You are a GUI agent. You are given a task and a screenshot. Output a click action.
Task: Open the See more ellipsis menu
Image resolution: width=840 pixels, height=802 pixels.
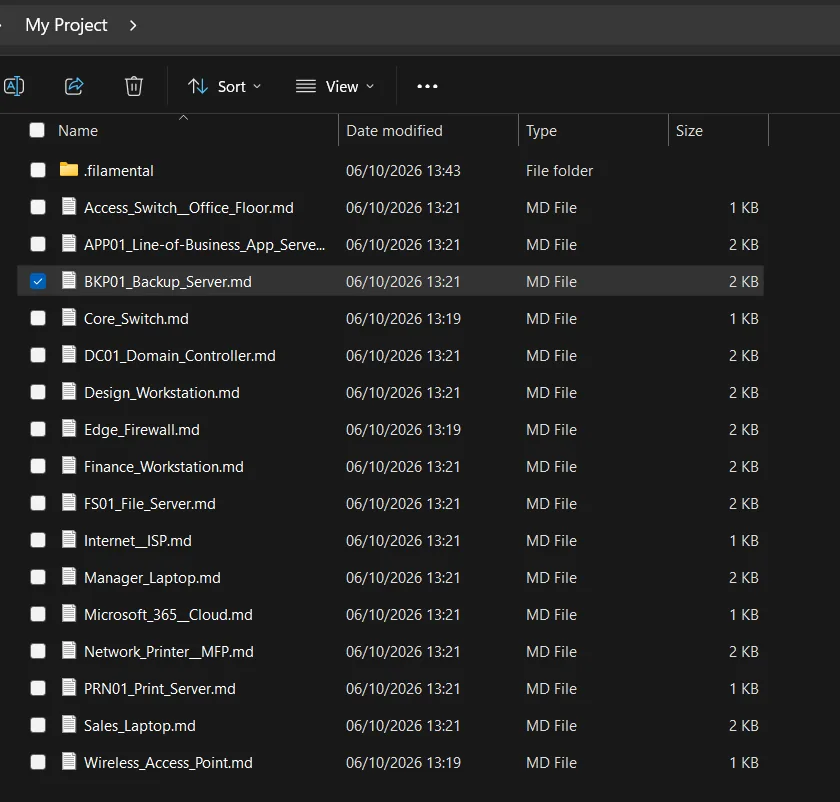[x=427, y=86]
